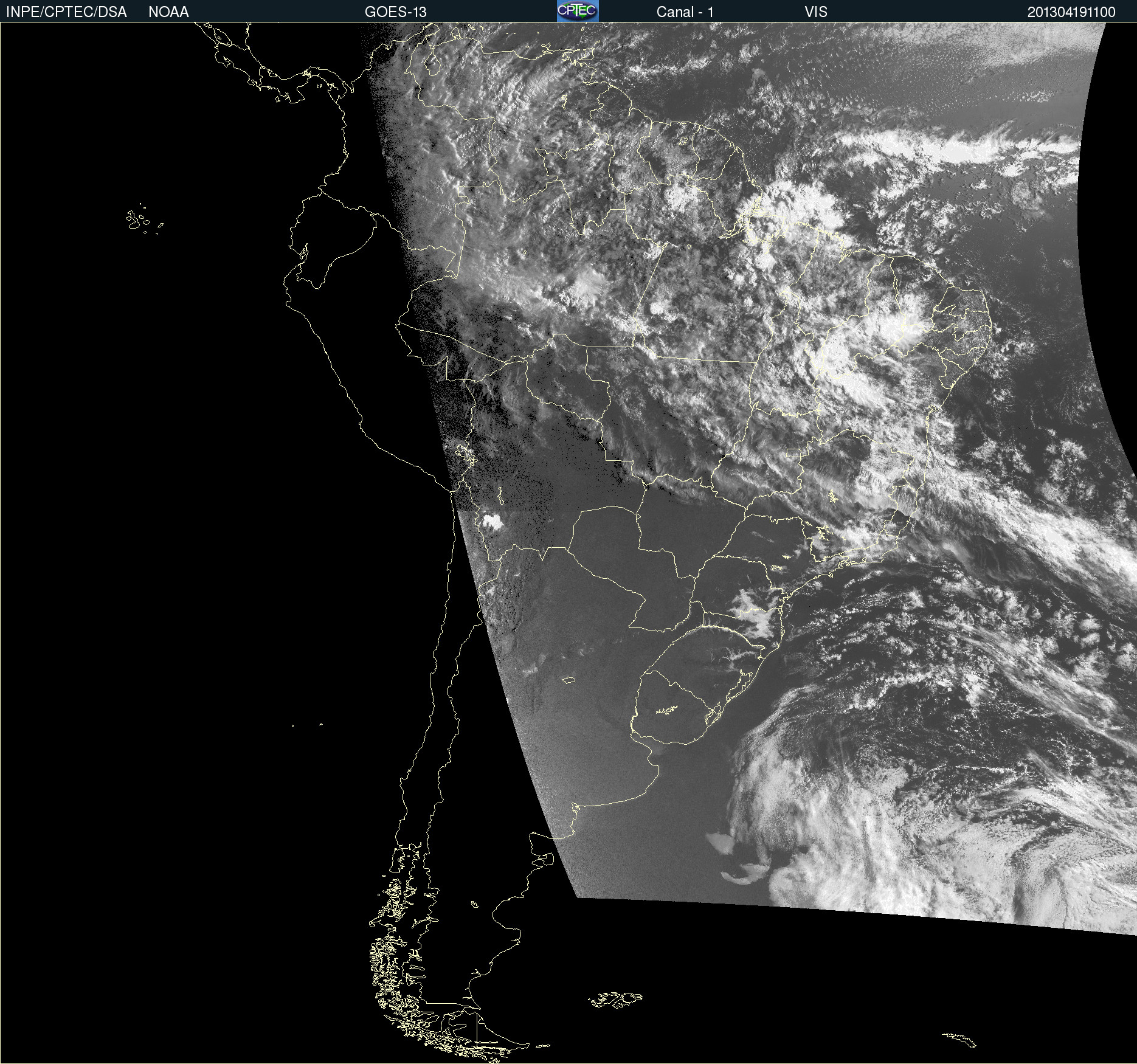Select the INPE/CPTEC/DSA header text
This screenshot has width=1137, height=1064.
tap(66, 12)
